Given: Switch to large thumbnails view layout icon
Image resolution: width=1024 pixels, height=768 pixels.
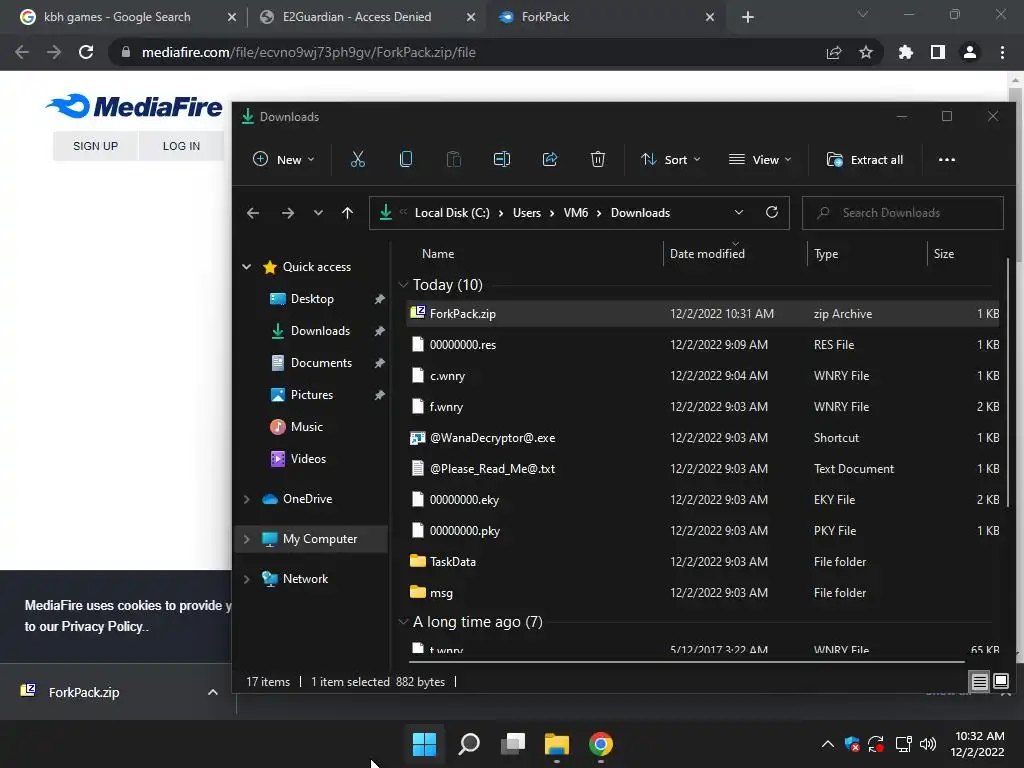Looking at the screenshot, I should [x=1000, y=682].
